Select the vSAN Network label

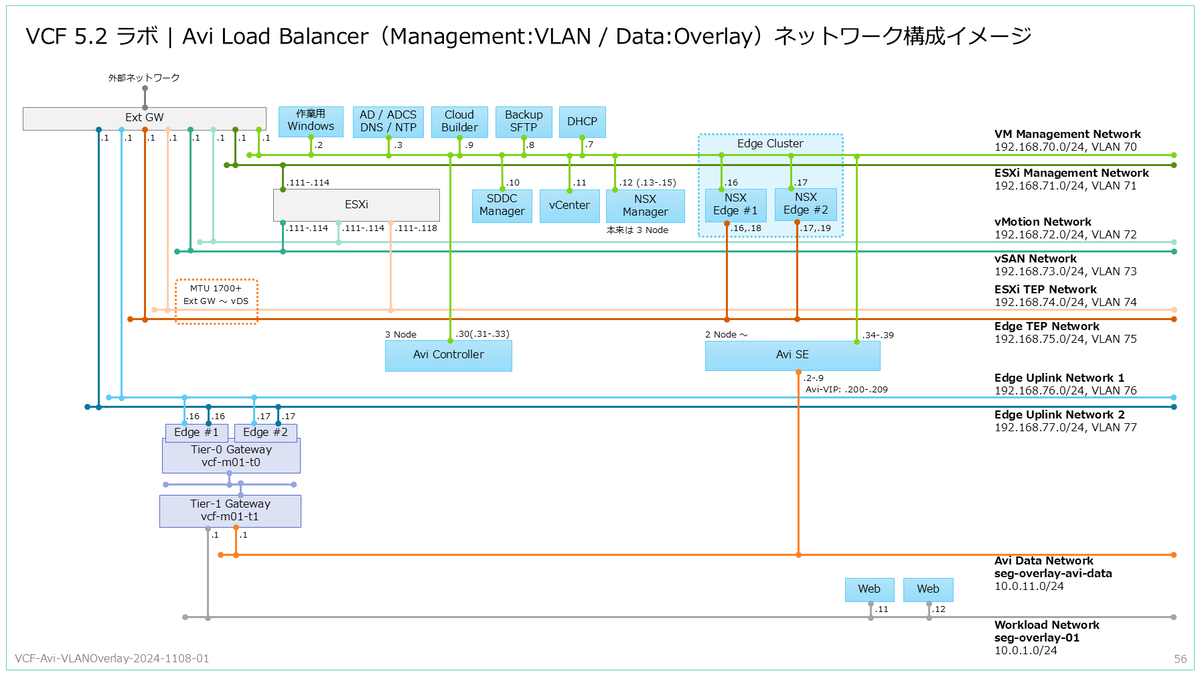pos(1034,258)
